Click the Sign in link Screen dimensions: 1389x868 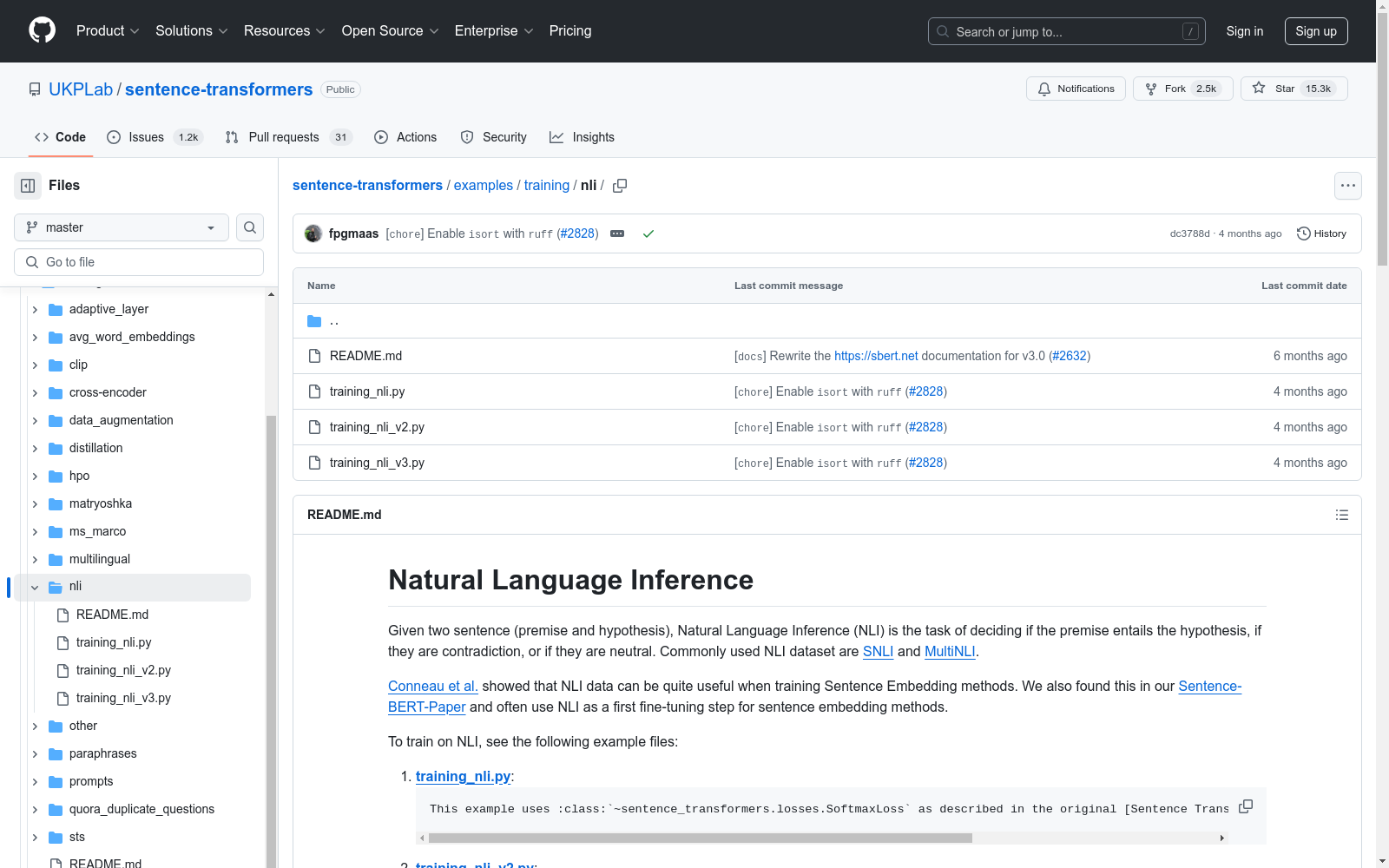(x=1245, y=31)
